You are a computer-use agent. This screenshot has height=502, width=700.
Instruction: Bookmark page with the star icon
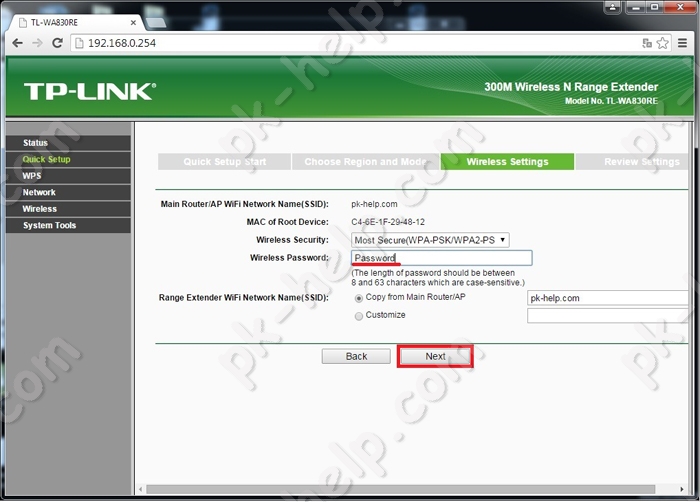(x=662, y=43)
